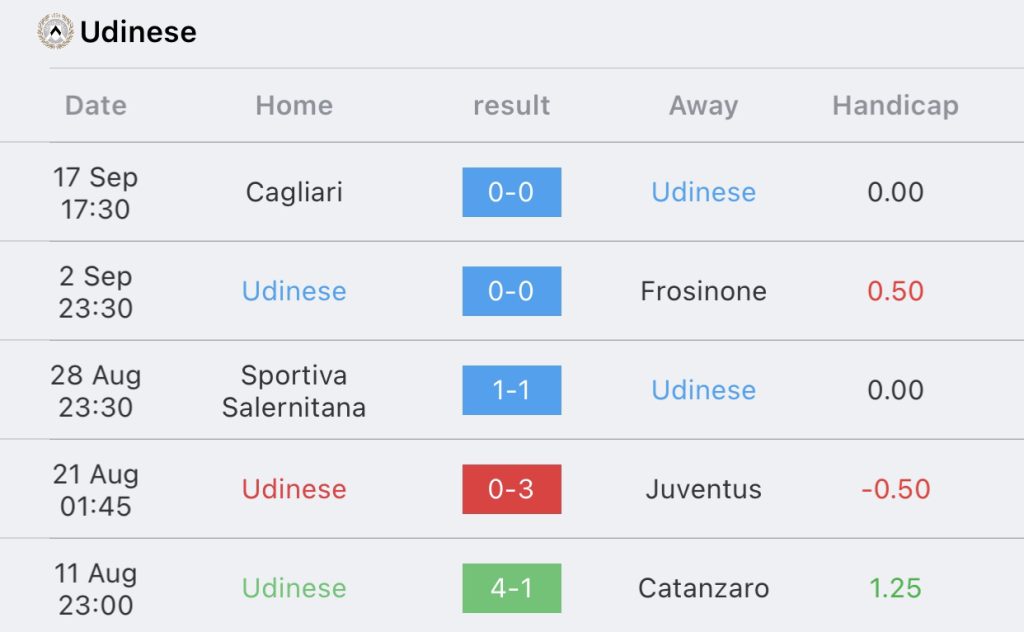Click the -0.50 handicap value
This screenshot has width=1024, height=632.
point(895,489)
